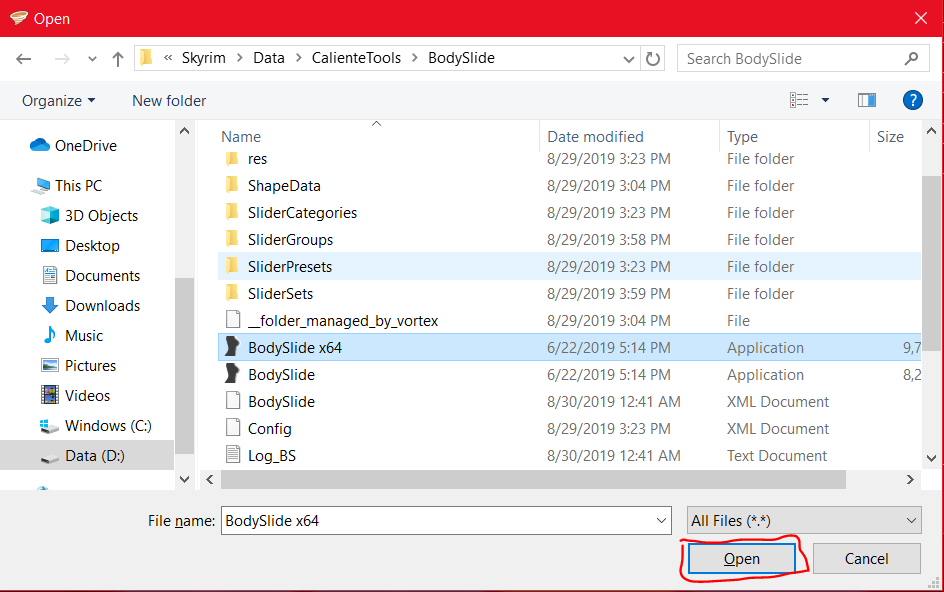Select the __folder_managed_by_vortex file

(x=569, y=320)
